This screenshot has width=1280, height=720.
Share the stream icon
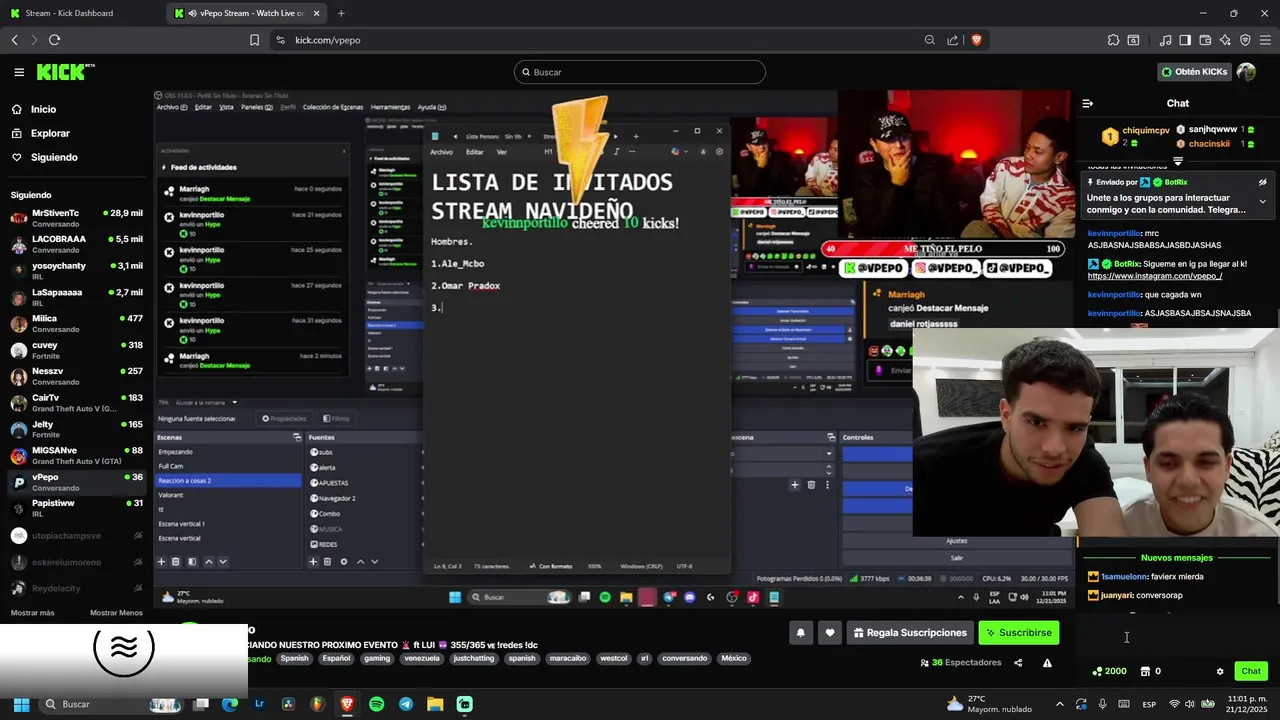pyautogui.click(x=1018, y=663)
